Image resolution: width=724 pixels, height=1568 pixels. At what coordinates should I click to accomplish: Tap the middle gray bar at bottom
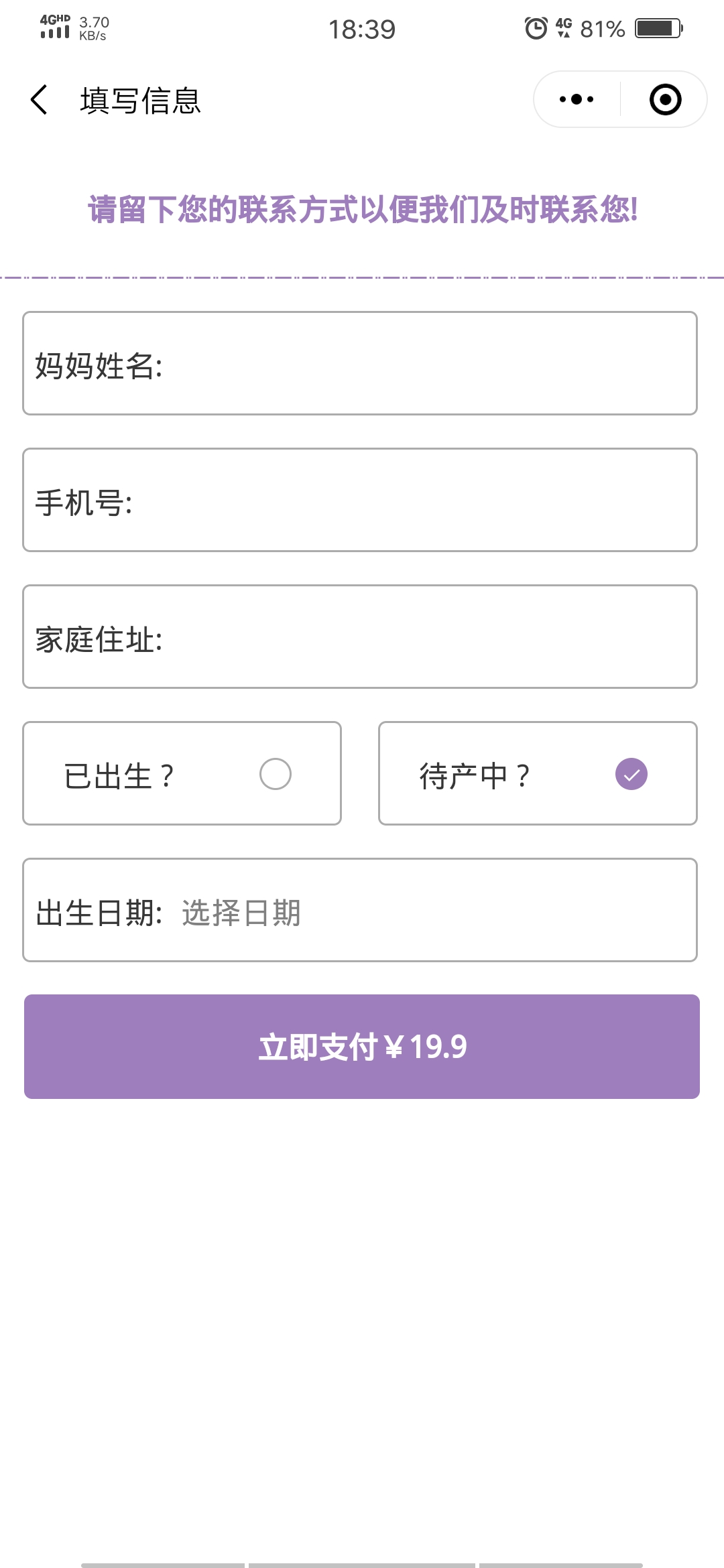362,1565
